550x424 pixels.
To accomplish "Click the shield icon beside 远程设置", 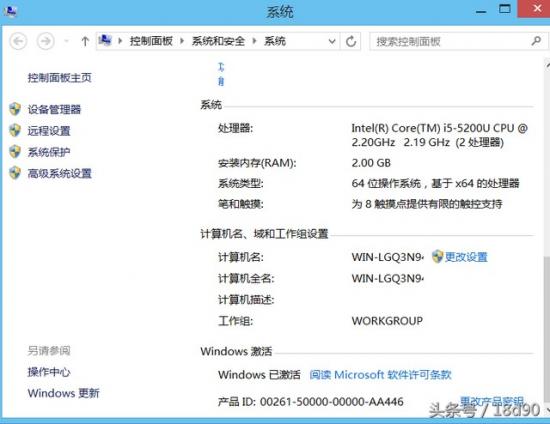I will (x=15, y=130).
